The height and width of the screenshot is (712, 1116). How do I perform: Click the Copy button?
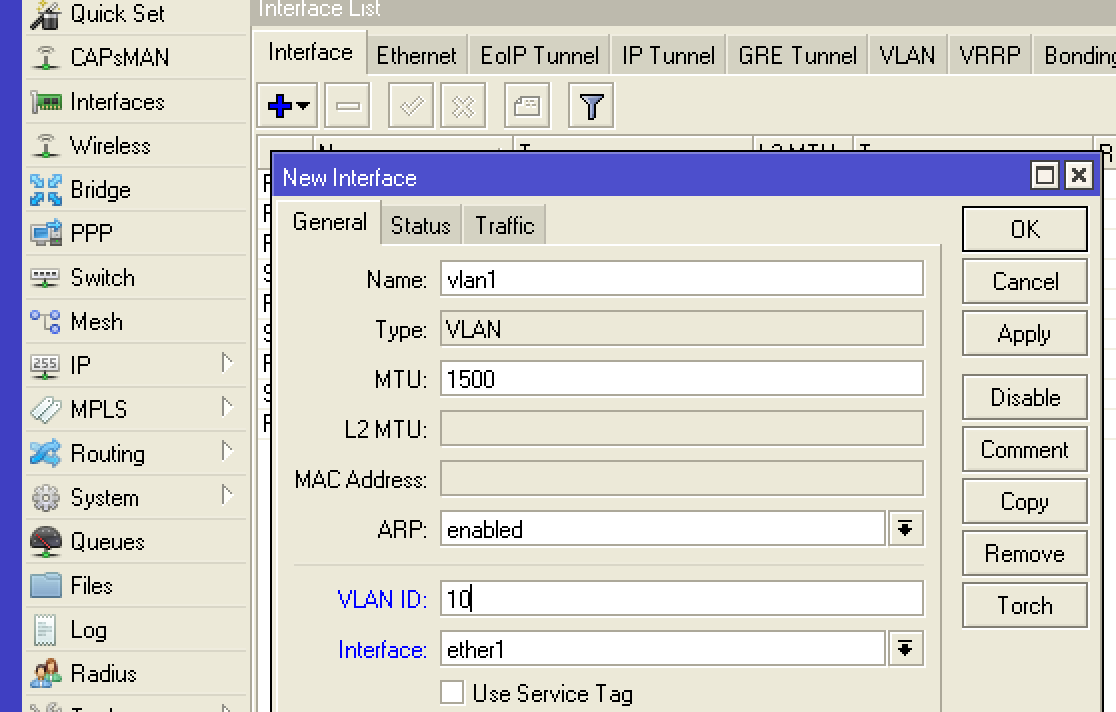[1025, 501]
